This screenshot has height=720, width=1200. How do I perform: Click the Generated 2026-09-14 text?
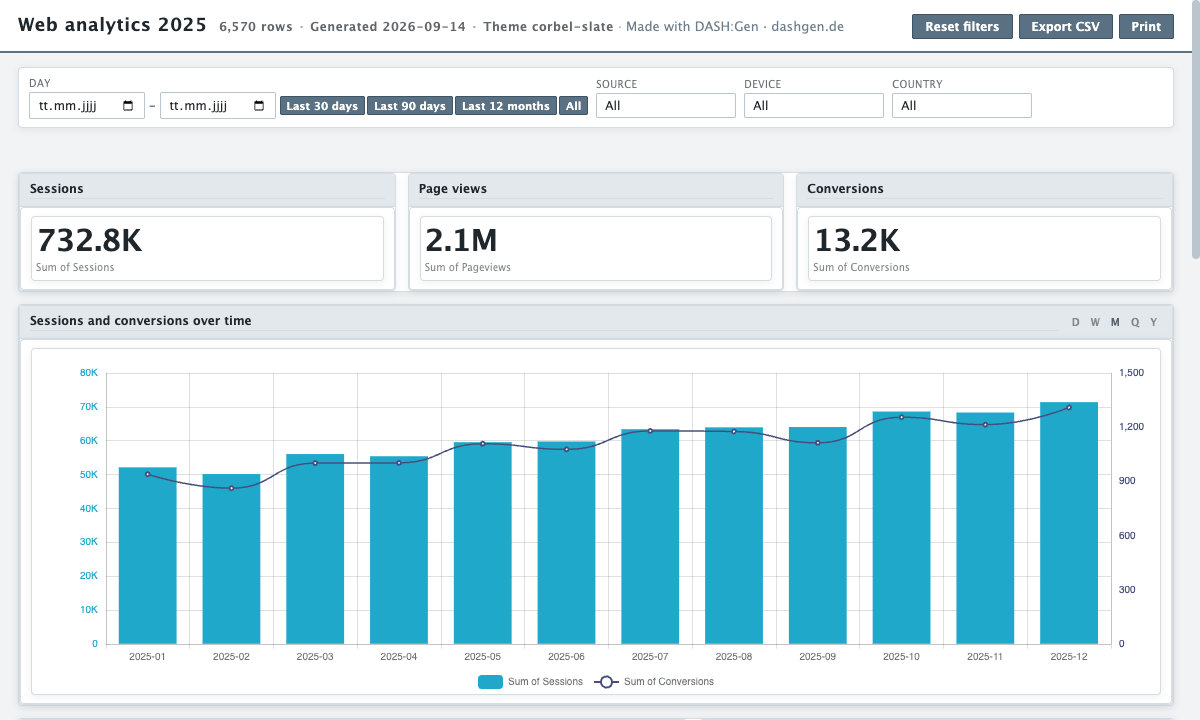(x=388, y=27)
